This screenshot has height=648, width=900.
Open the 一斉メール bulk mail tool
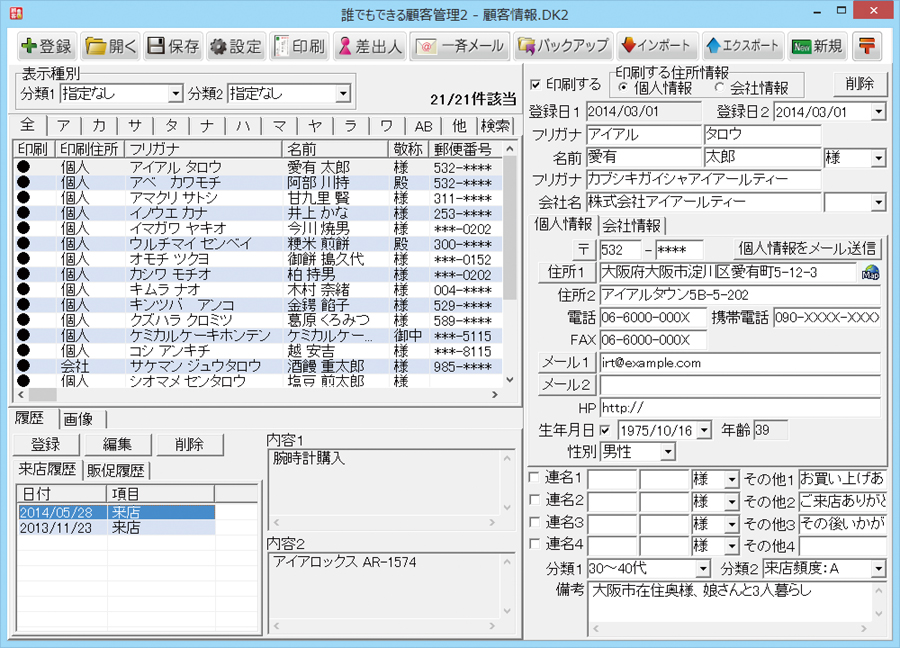461,46
